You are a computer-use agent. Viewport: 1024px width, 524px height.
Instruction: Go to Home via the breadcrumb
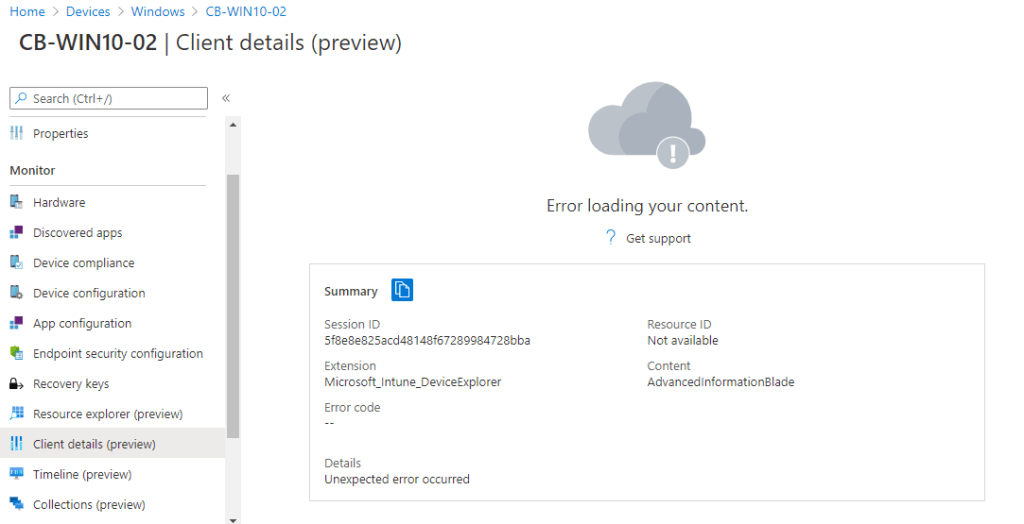(27, 12)
